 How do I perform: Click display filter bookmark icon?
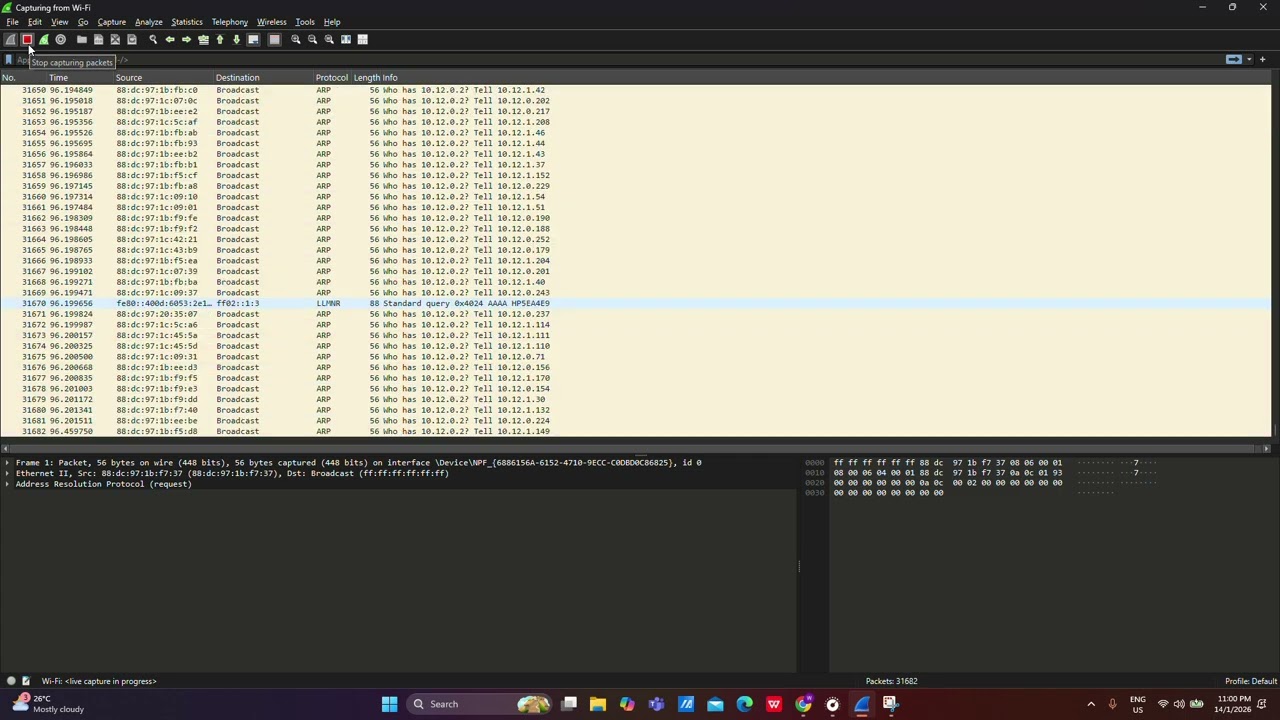9,60
